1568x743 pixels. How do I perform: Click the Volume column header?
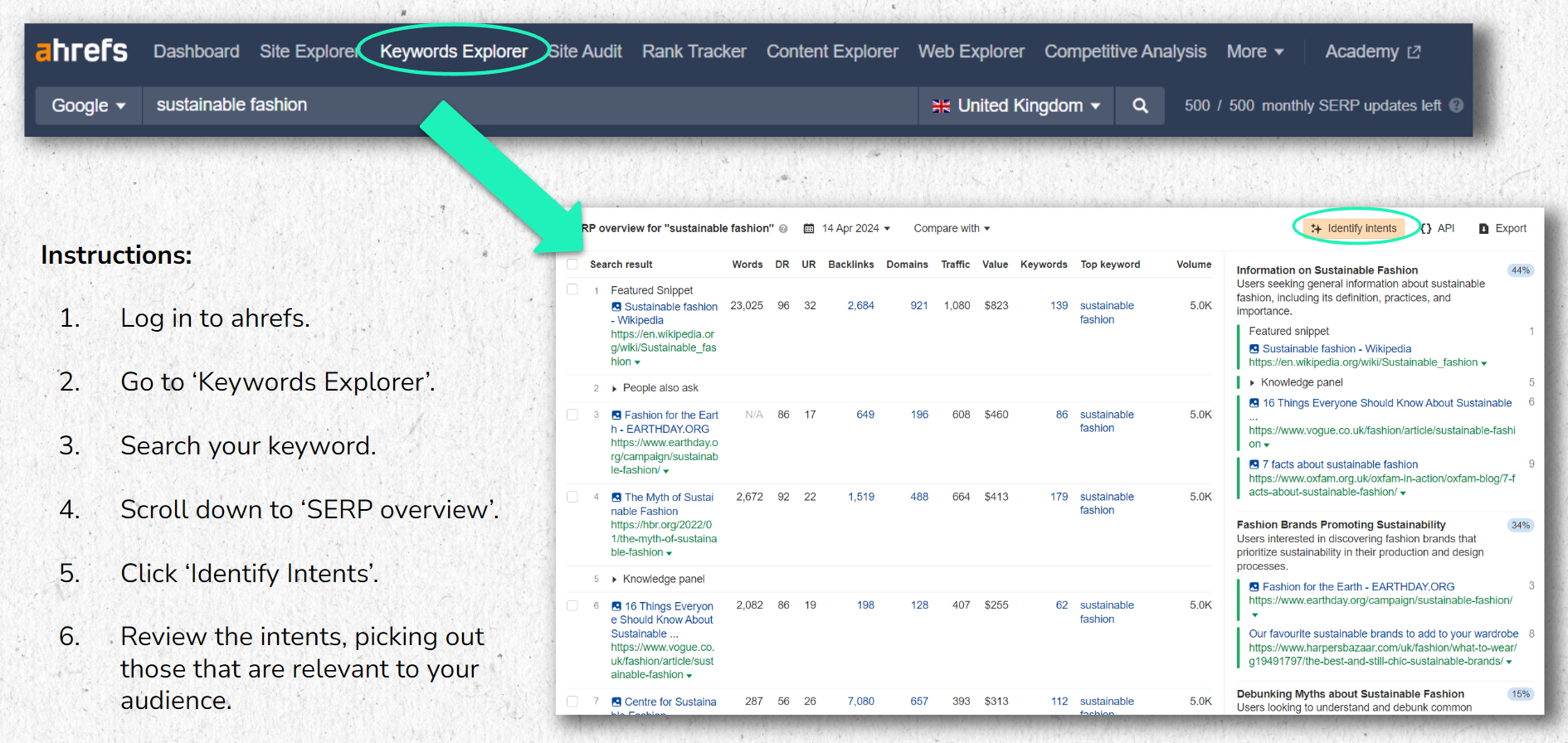tap(1194, 265)
